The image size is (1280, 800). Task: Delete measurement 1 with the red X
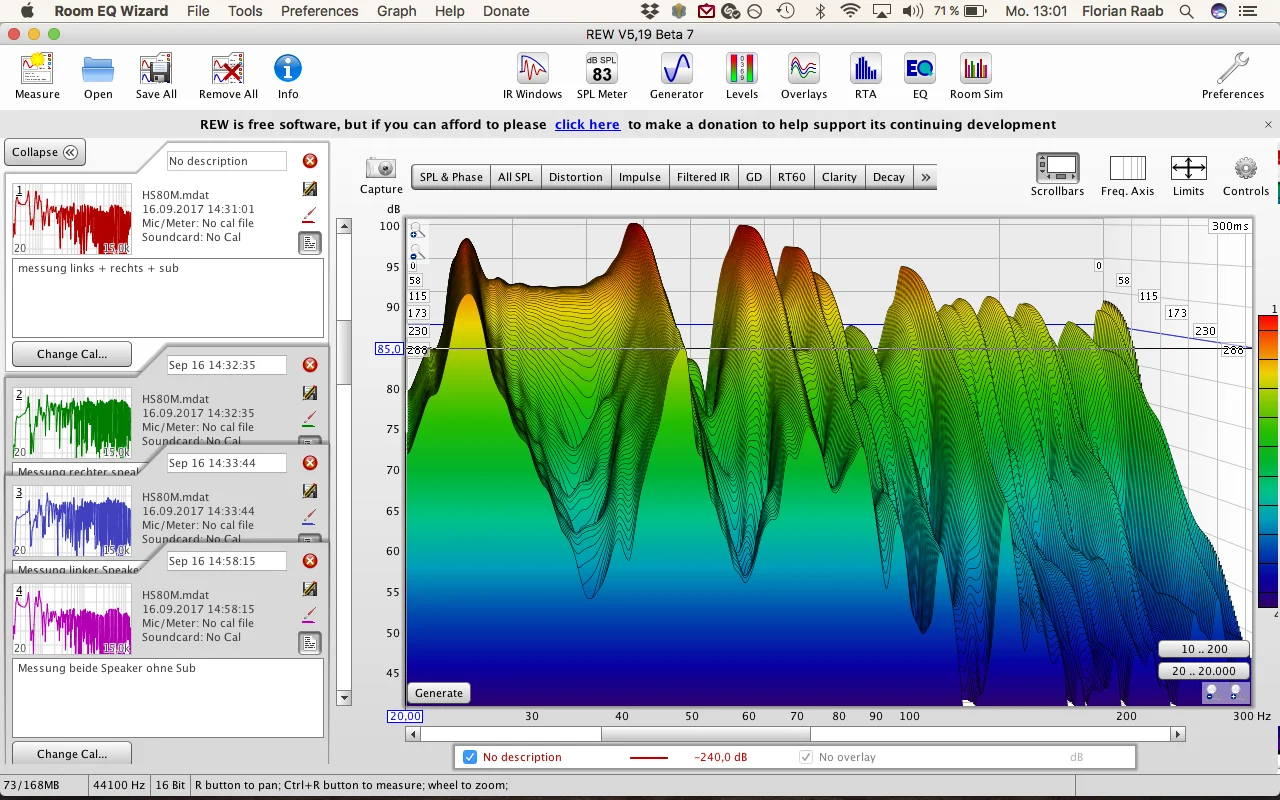click(x=310, y=161)
